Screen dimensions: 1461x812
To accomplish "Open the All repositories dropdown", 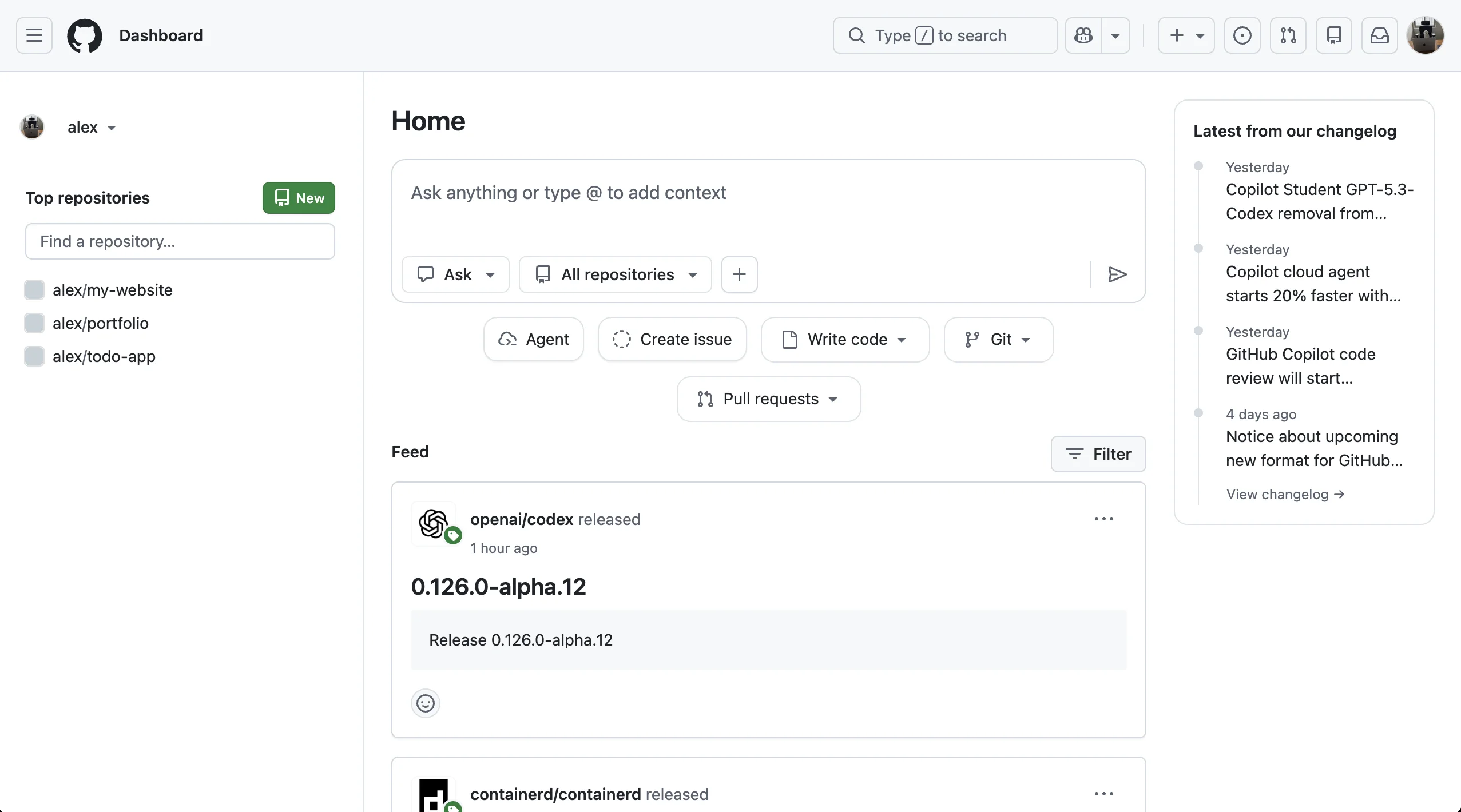I will 616,274.
